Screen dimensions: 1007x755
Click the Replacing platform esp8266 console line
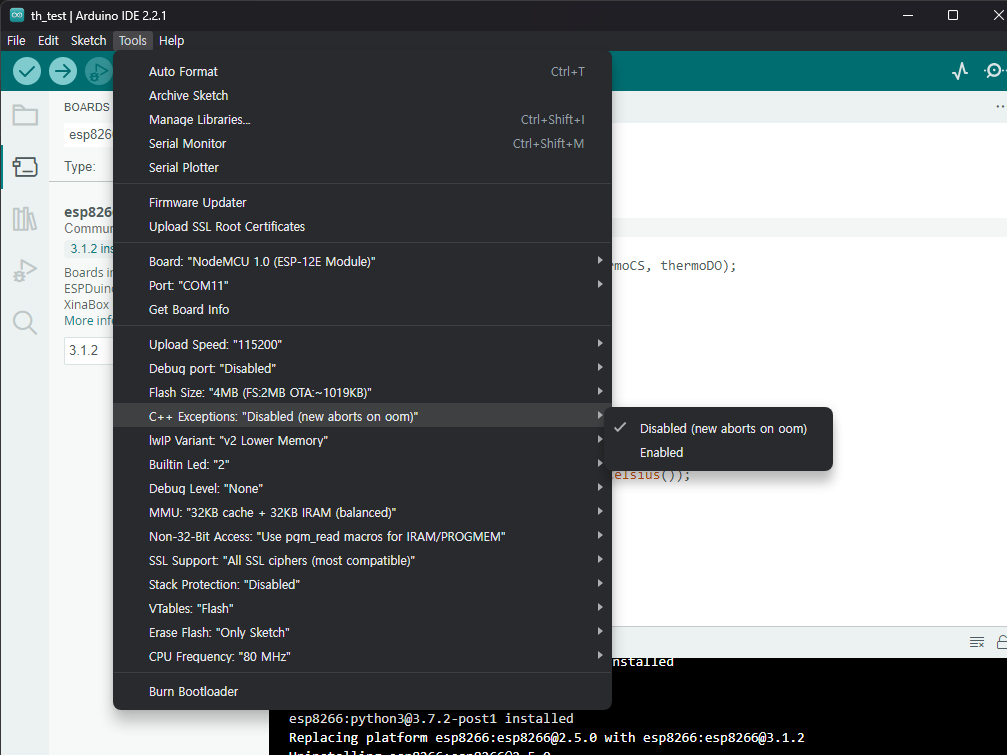coord(547,738)
